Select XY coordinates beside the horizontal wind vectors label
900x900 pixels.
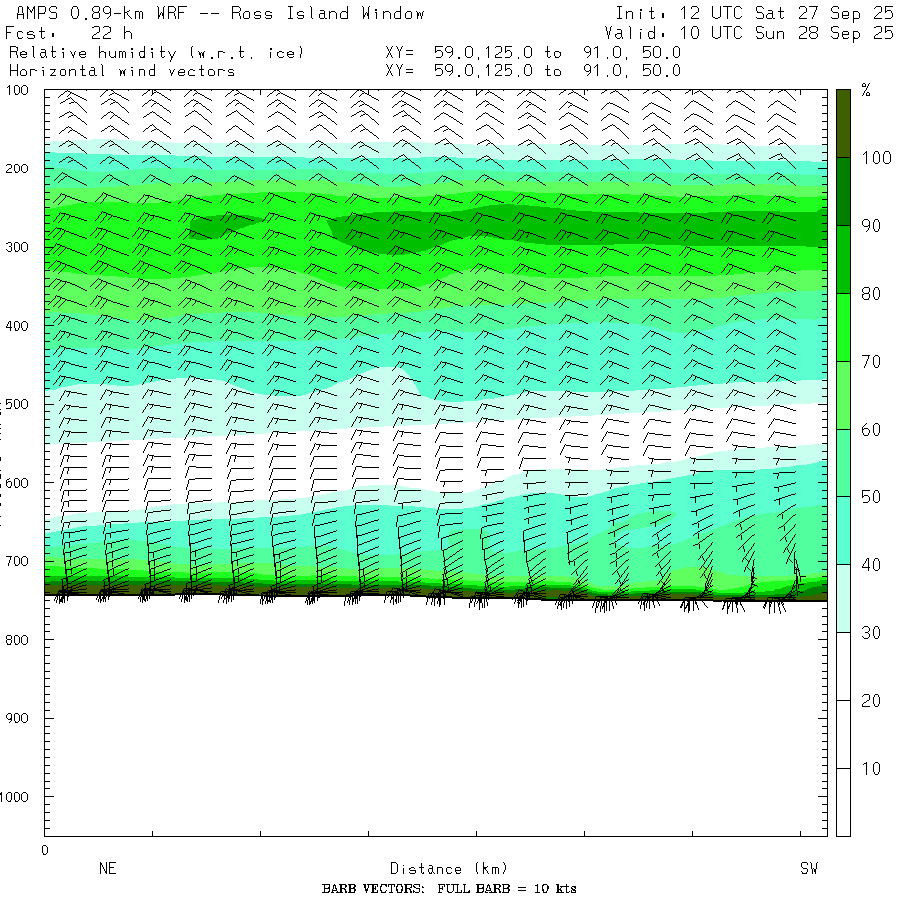pyautogui.click(x=533, y=71)
